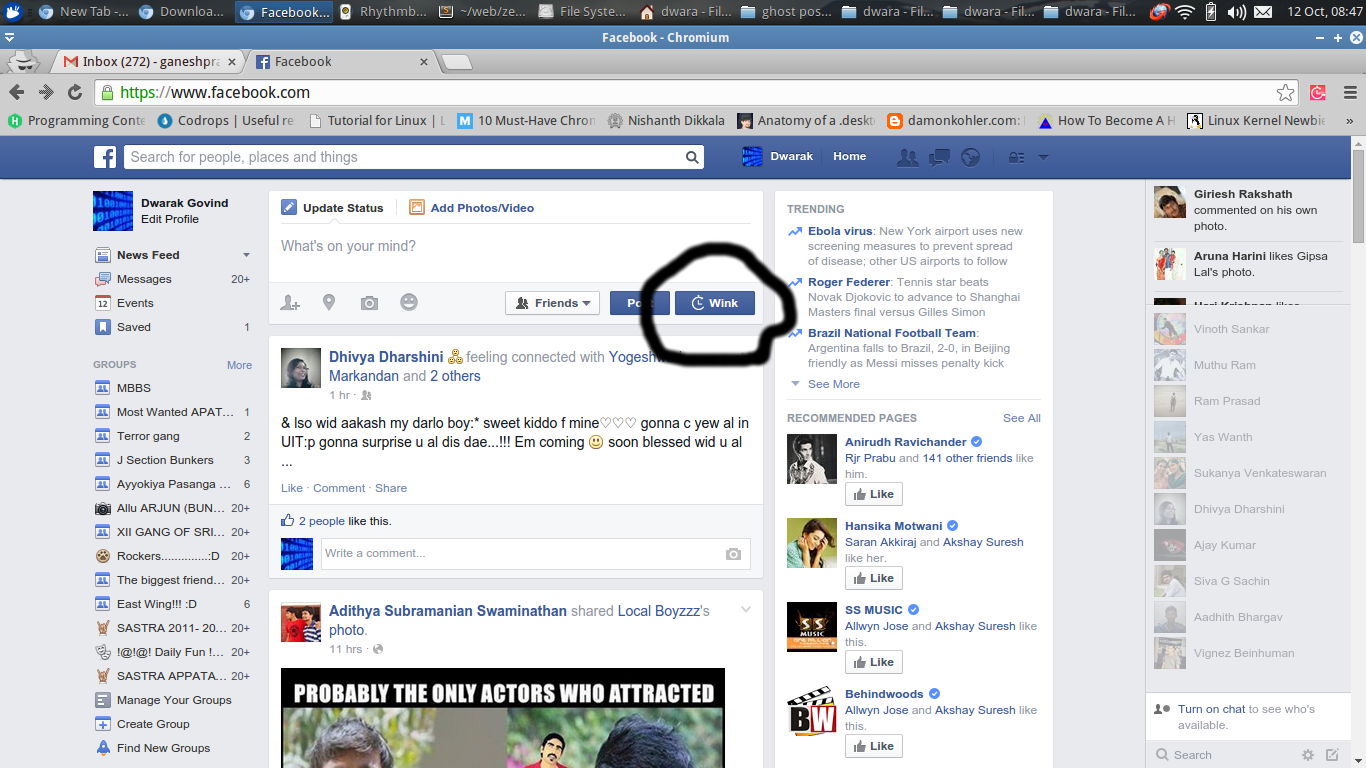1366x768 pixels.
Task: Like Anirudh Ravichander page
Action: pyautogui.click(x=874, y=494)
